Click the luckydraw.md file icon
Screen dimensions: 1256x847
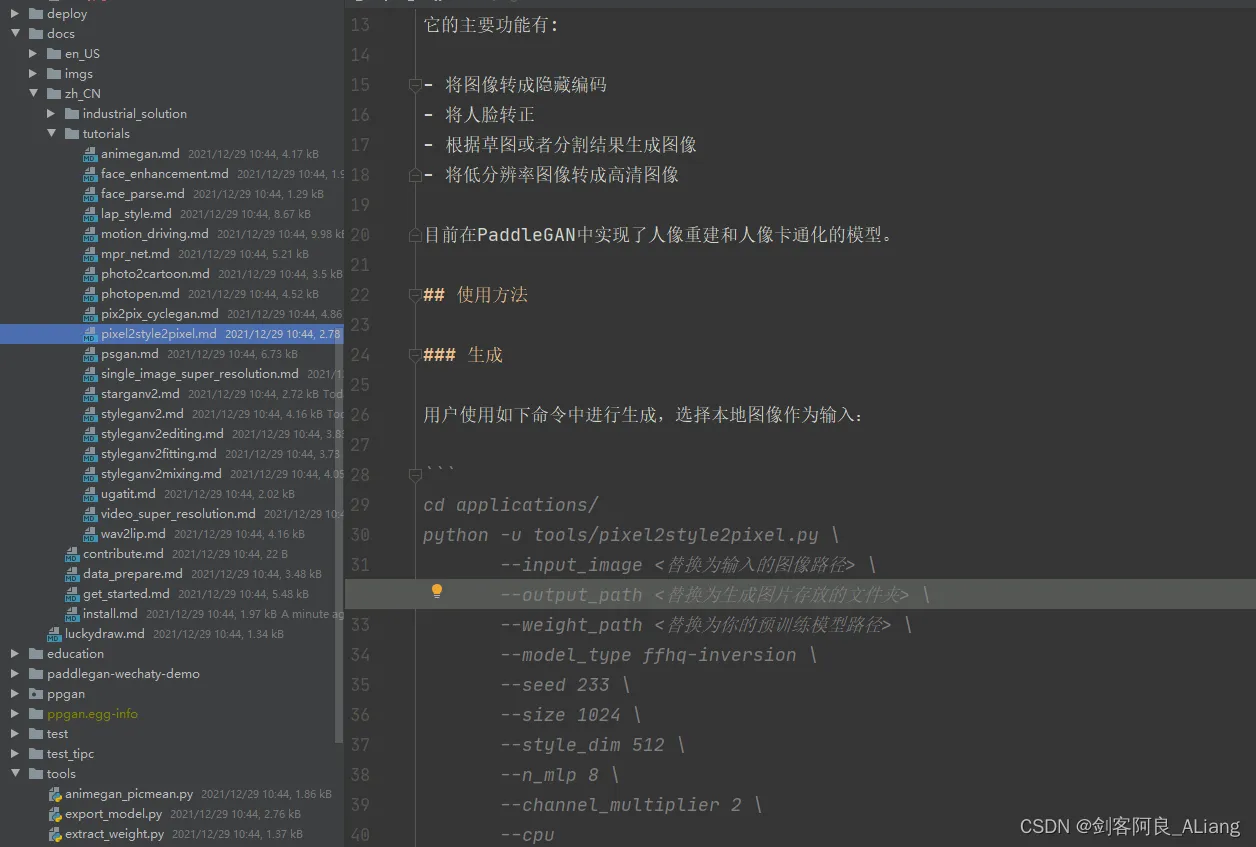[x=54, y=634]
